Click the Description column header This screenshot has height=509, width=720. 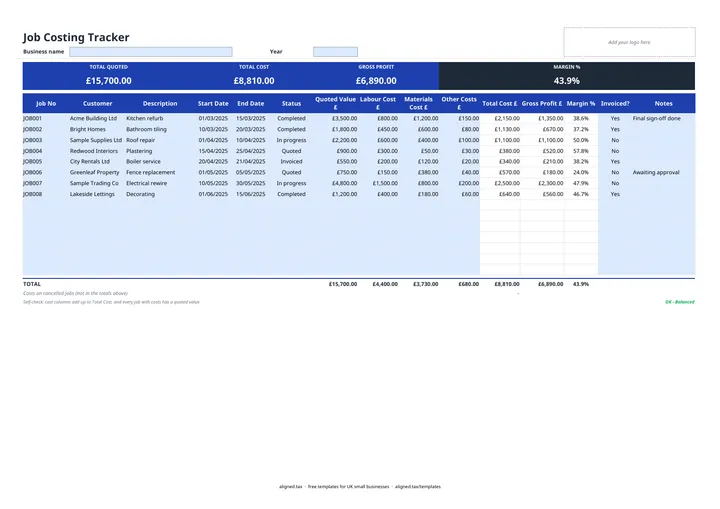pos(160,104)
